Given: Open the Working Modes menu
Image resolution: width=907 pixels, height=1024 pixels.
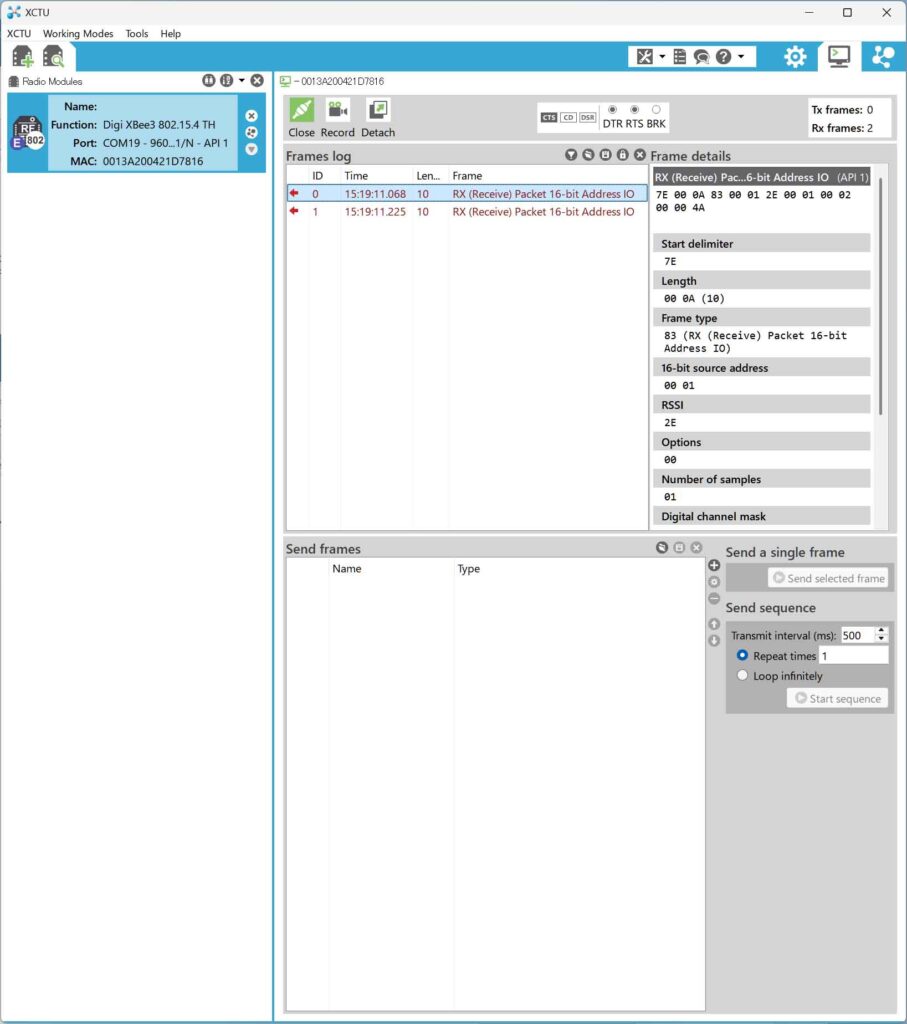Looking at the screenshot, I should [x=78, y=33].
